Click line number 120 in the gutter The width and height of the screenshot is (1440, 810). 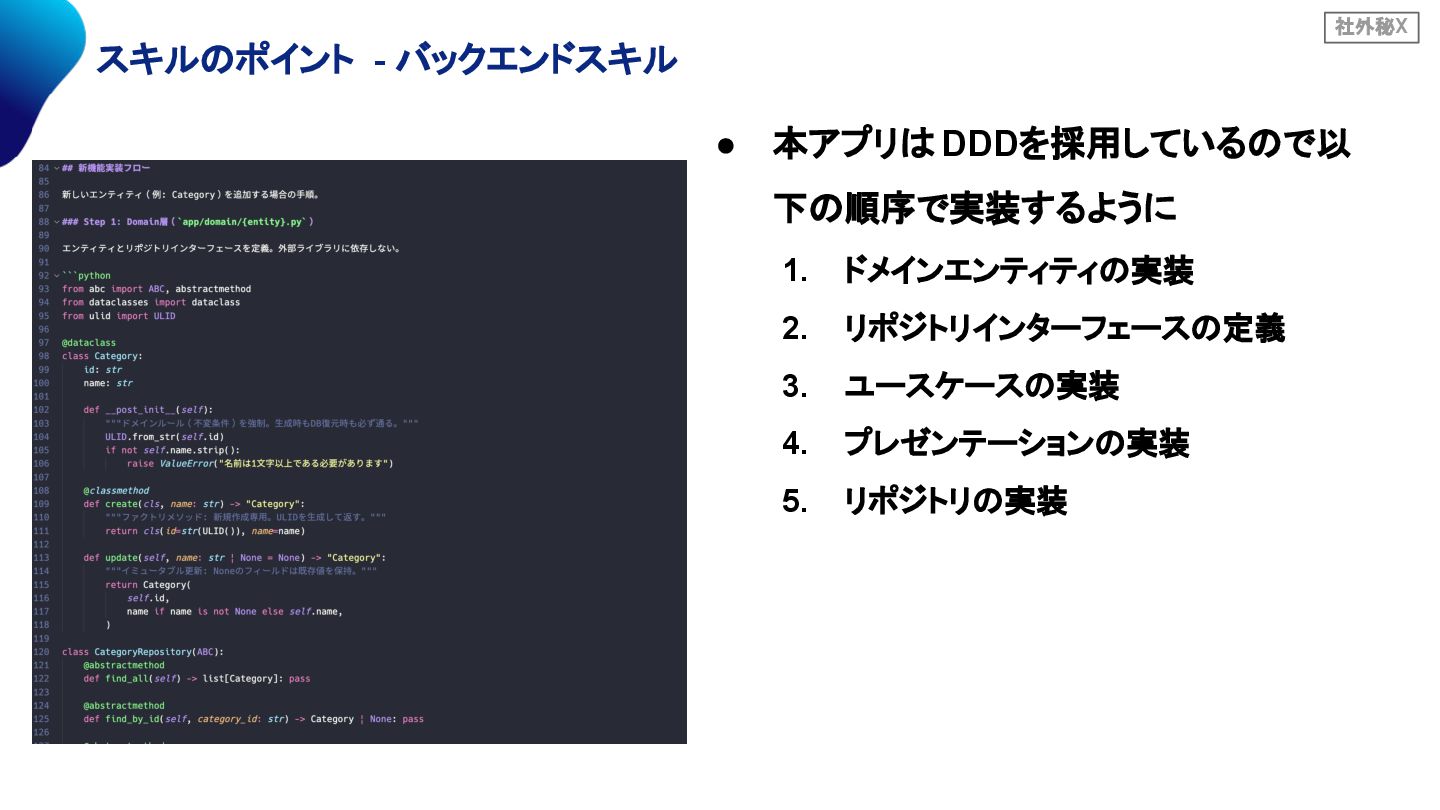tap(41, 652)
